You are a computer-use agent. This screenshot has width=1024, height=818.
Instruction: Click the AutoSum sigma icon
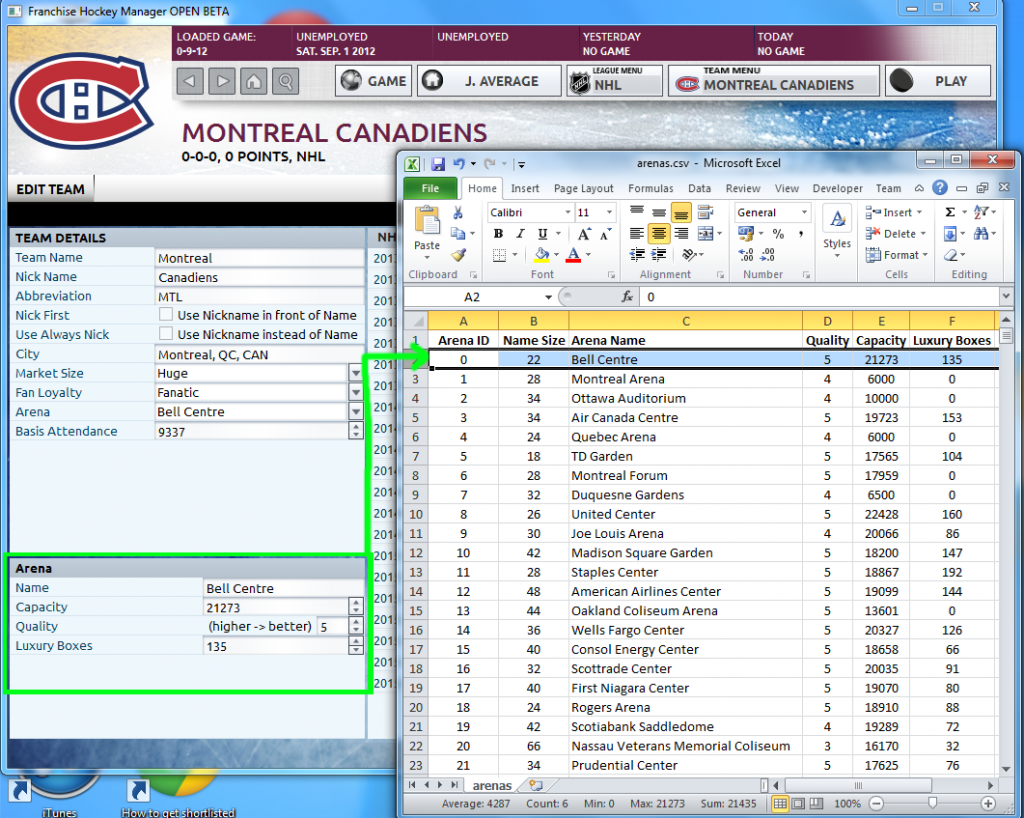(950, 212)
